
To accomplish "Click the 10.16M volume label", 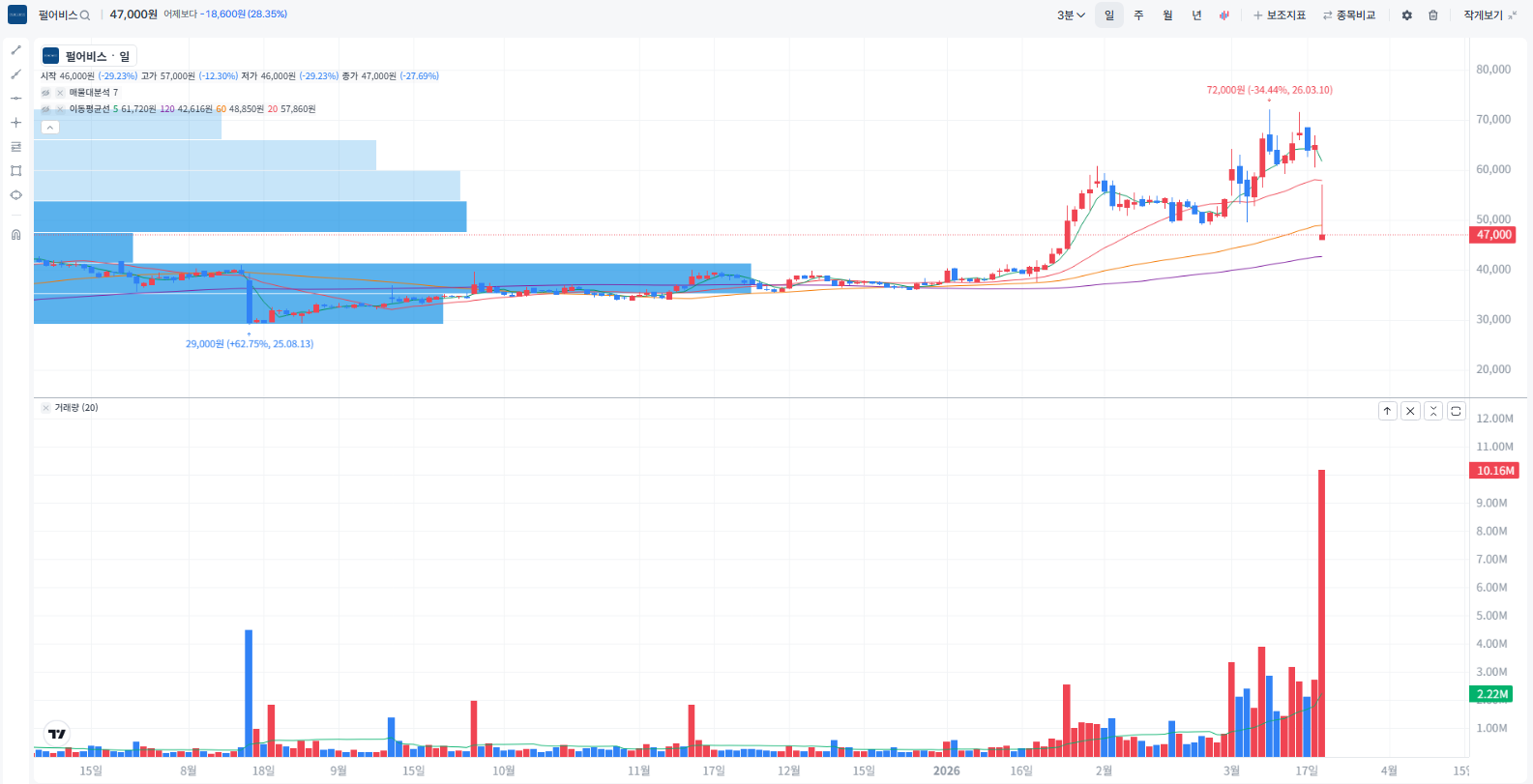I will coord(1494,471).
